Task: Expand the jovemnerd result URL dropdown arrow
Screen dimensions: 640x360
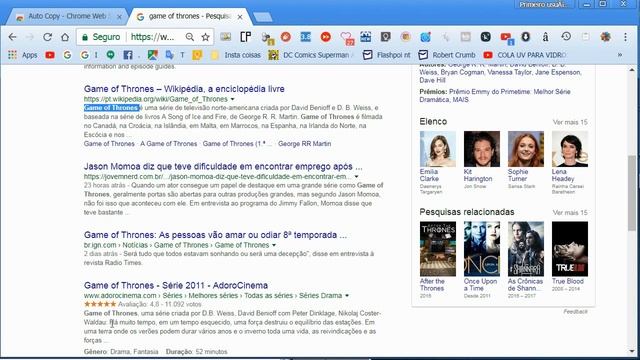Action: coord(356,177)
